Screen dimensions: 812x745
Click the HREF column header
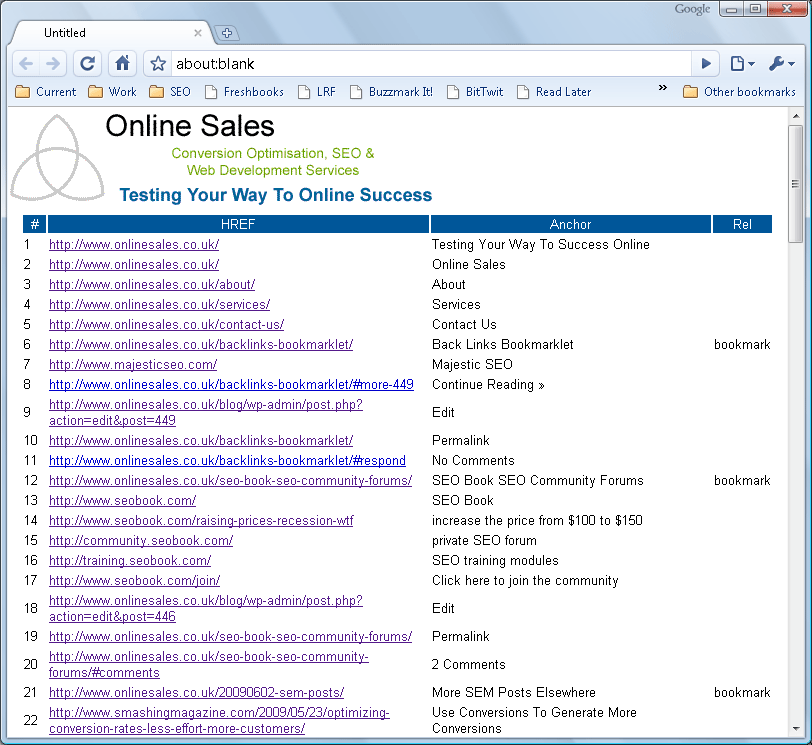click(x=238, y=224)
